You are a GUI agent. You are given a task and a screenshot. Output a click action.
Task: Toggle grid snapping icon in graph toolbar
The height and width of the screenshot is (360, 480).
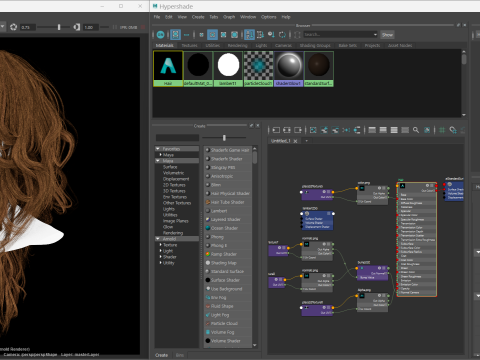(x=453, y=130)
